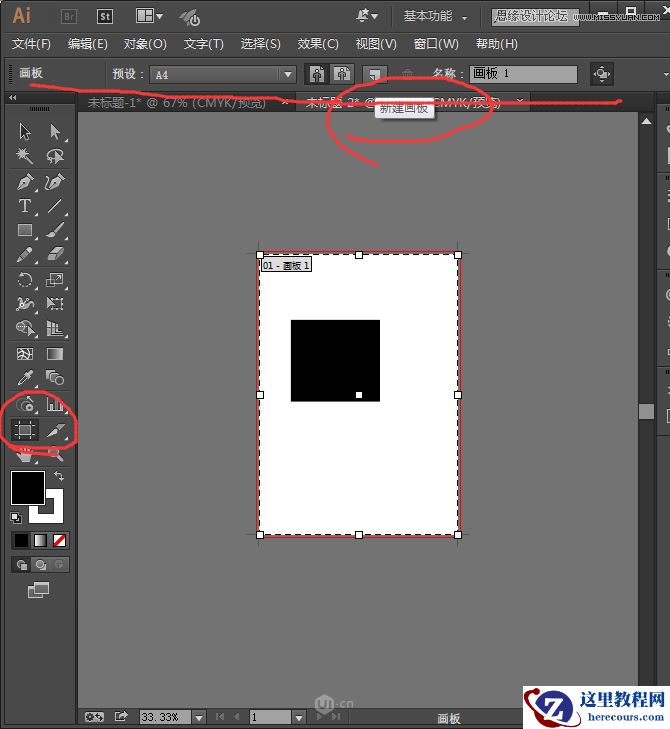Switch paint mode to Color
This screenshot has height=729, width=670.
[x=21, y=540]
